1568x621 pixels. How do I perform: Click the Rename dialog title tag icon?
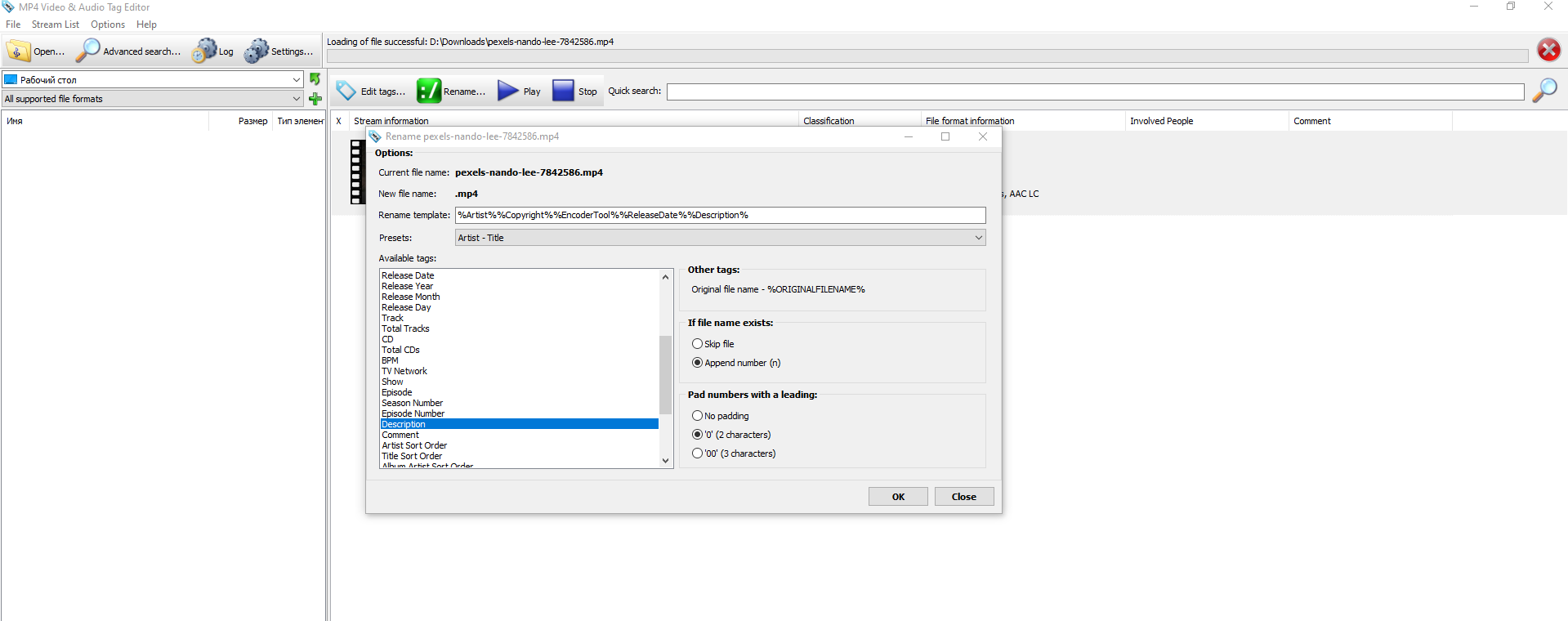[375, 136]
